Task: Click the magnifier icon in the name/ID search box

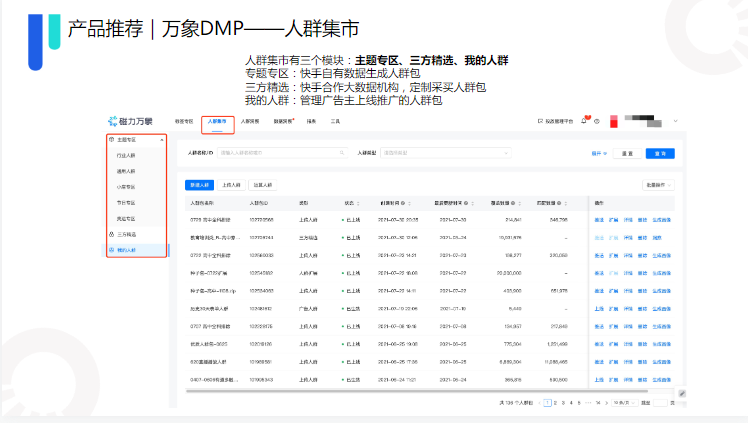Action: point(342,153)
